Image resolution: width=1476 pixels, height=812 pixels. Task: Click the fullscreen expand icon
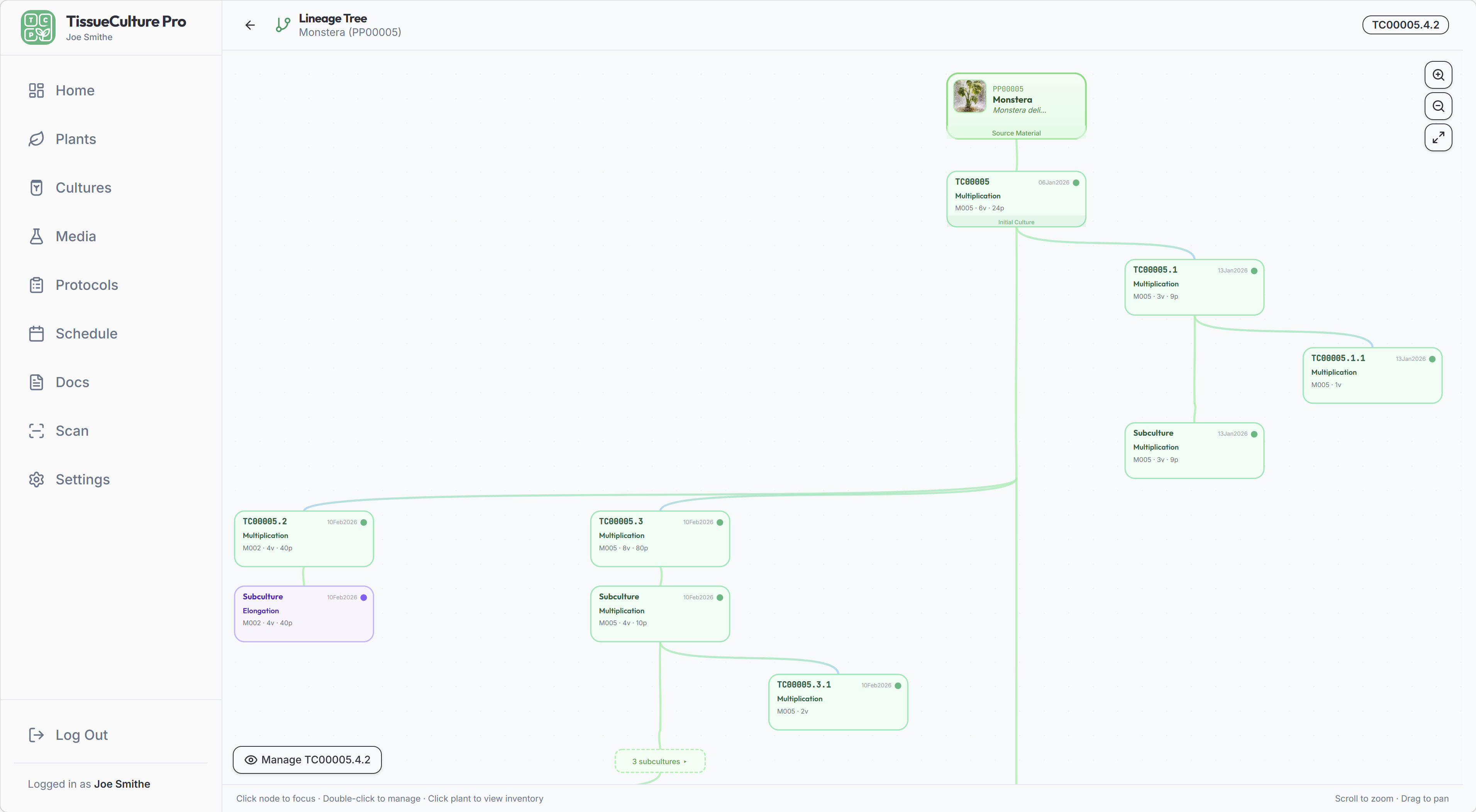(x=1438, y=137)
